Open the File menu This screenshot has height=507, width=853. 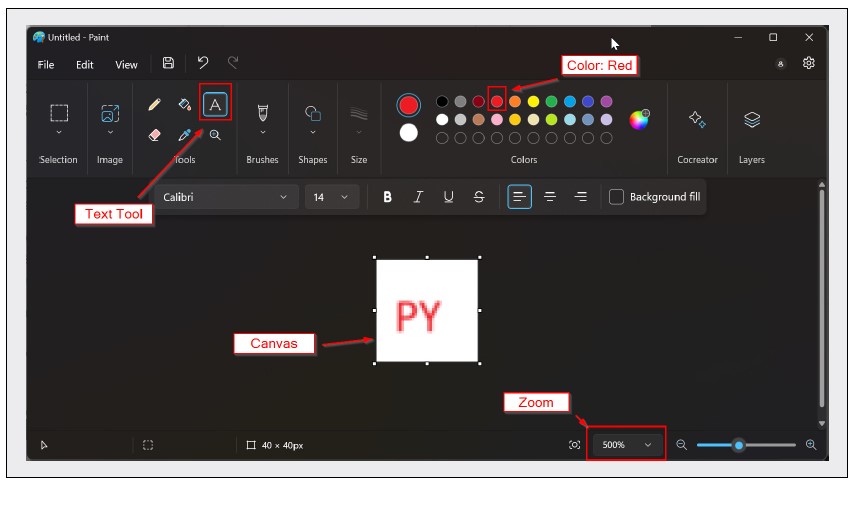[46, 65]
